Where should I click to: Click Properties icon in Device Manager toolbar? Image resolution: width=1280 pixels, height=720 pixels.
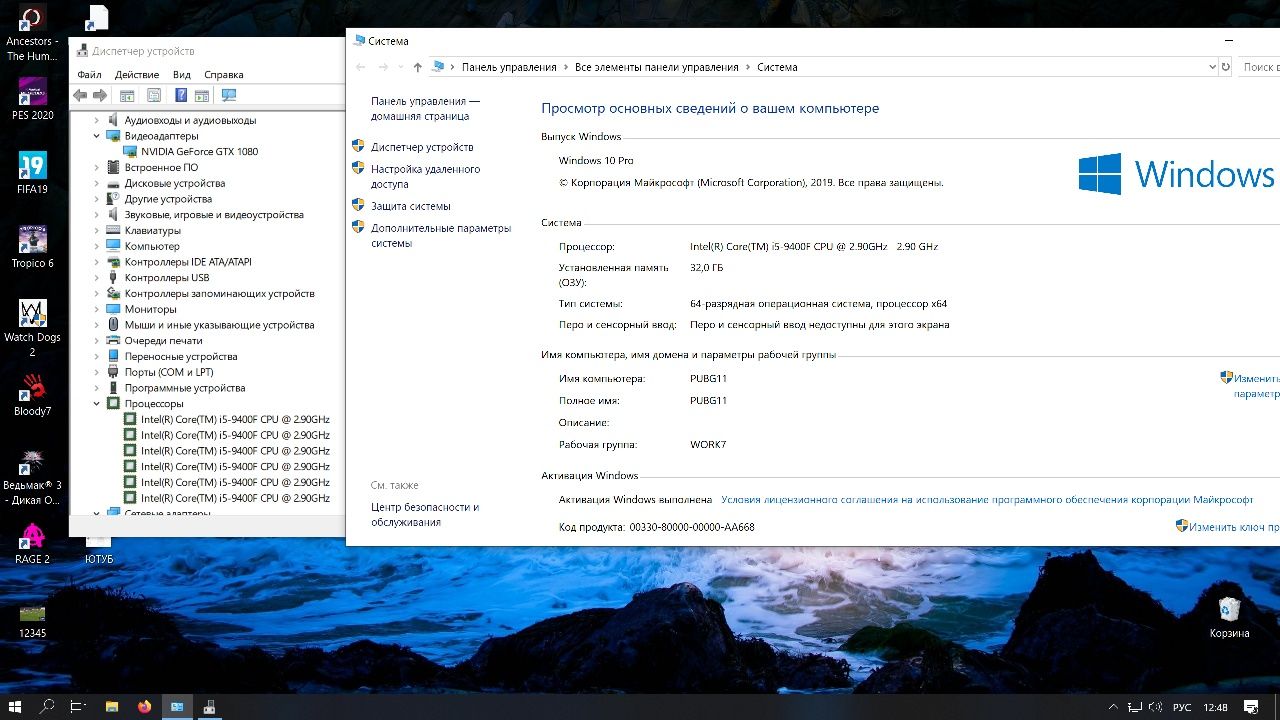[154, 95]
